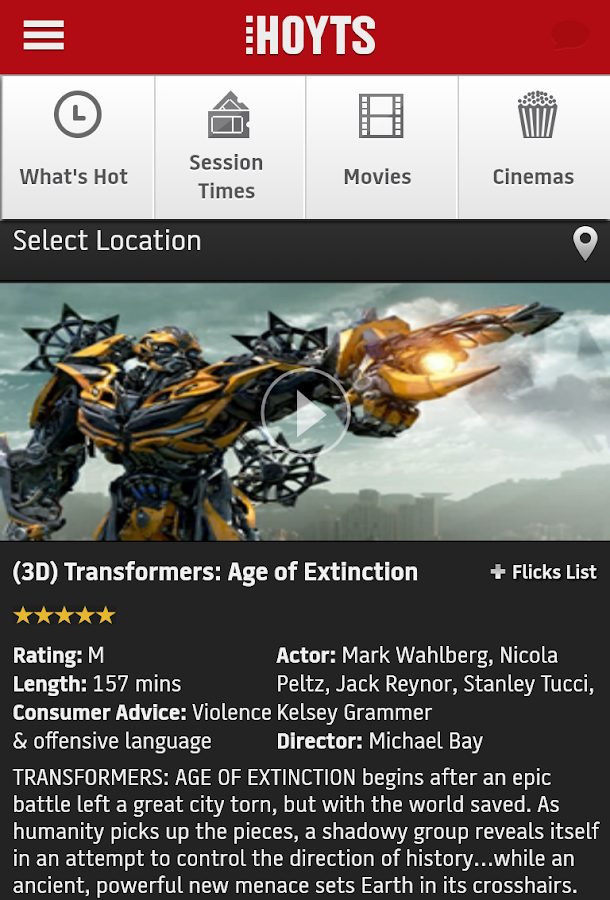Tap the film strip Movies icon
Viewport: 610px width, 900px height.
[381, 116]
